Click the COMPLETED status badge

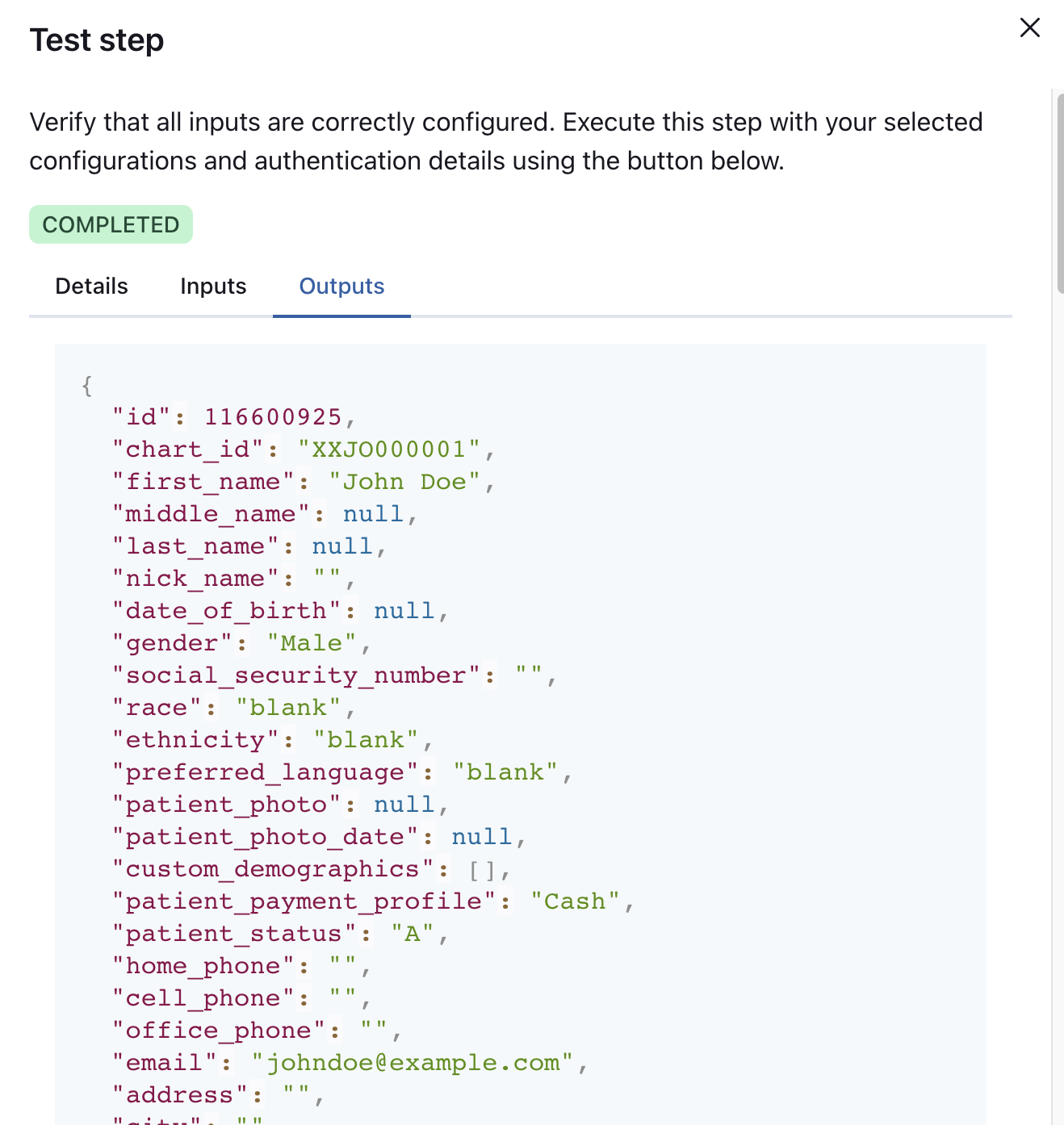click(x=111, y=224)
